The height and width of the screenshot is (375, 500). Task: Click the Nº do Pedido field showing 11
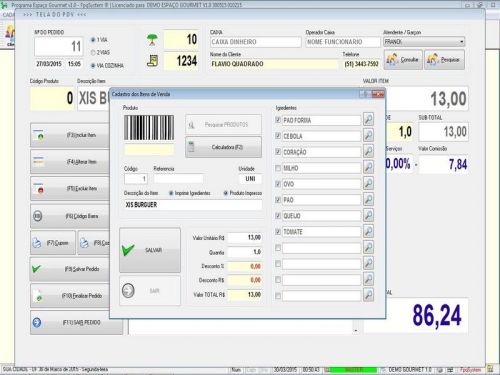(x=58, y=47)
